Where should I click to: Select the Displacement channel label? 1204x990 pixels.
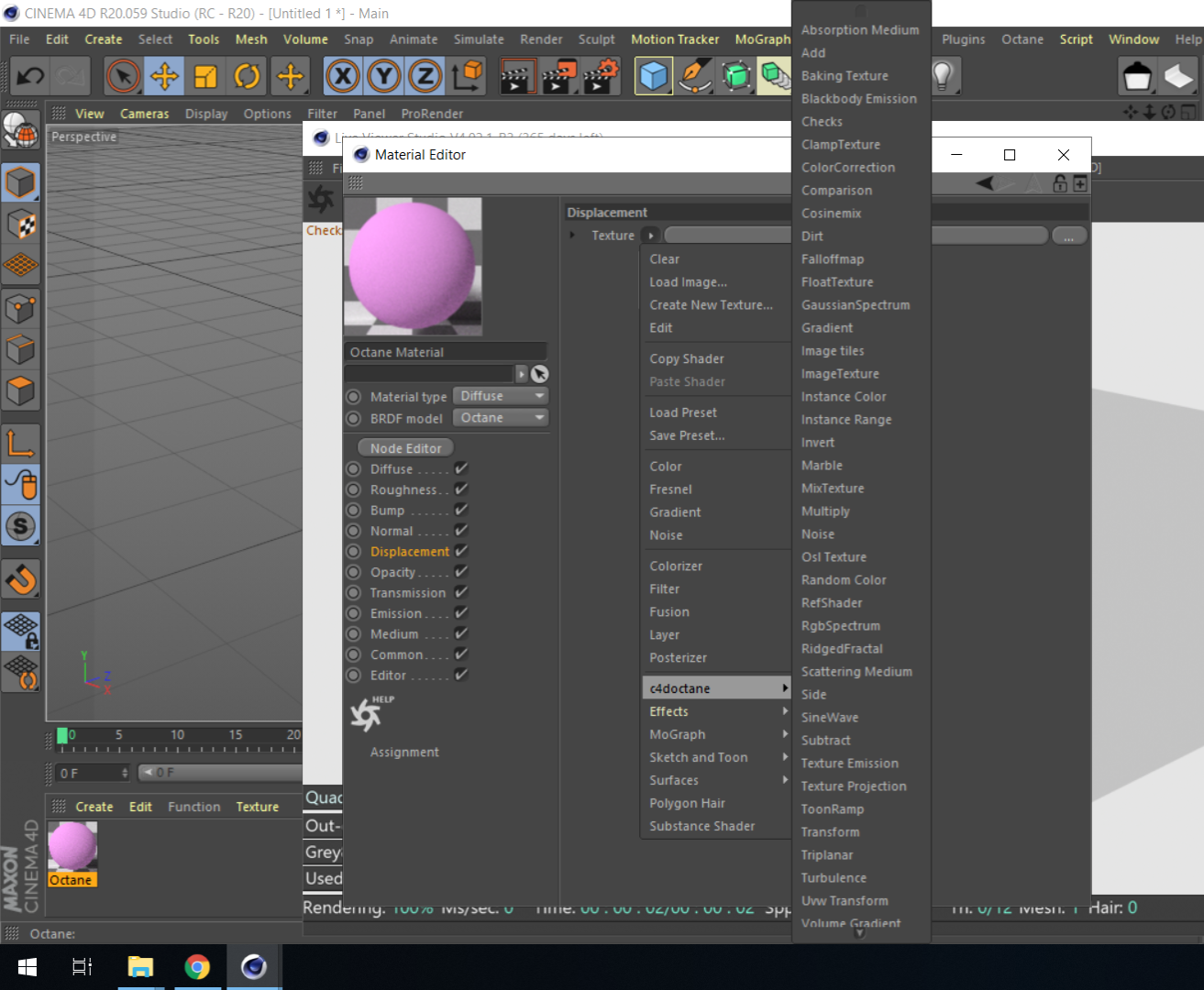[x=410, y=551]
